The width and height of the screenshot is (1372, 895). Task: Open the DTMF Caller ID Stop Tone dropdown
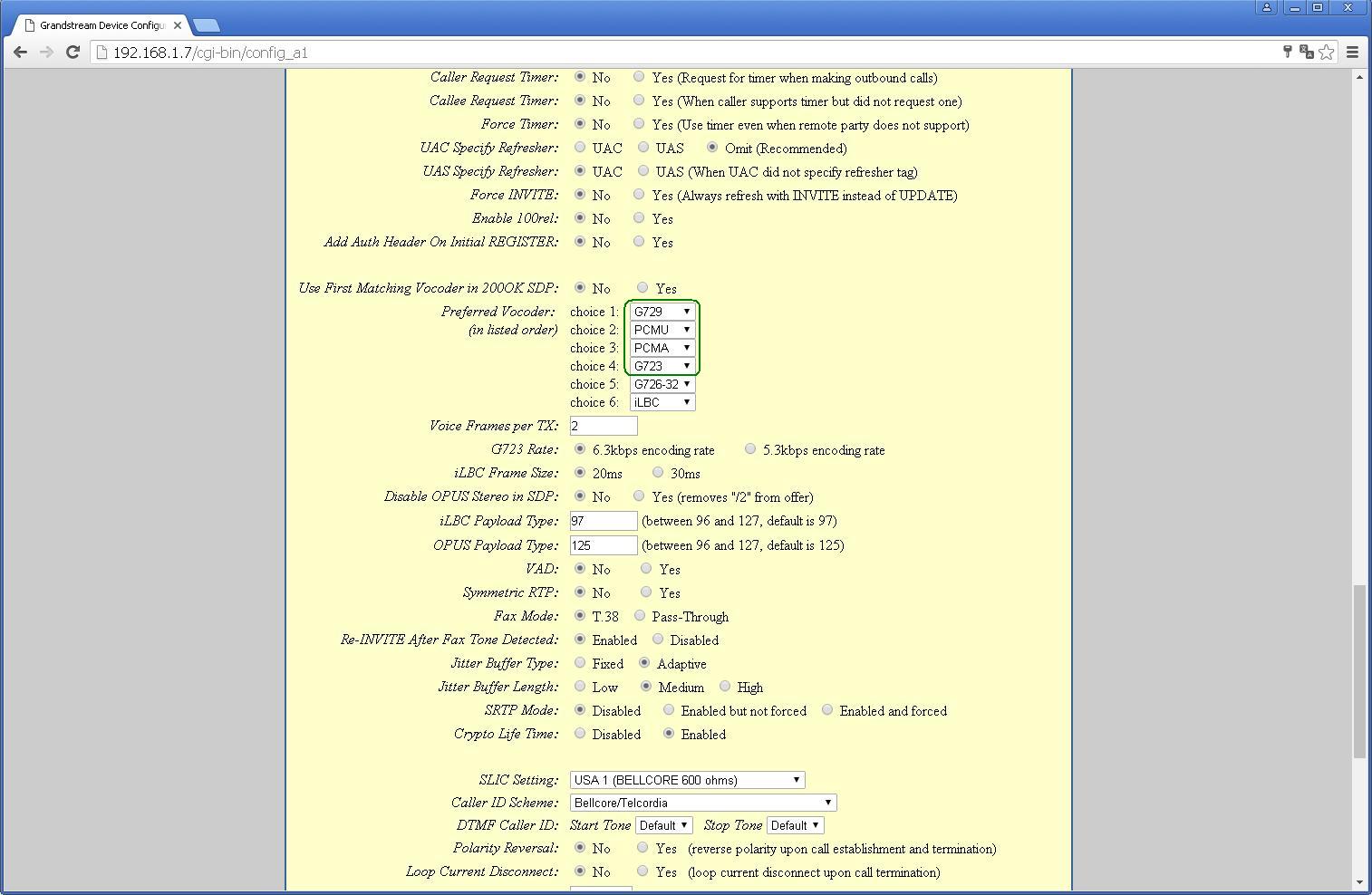point(795,825)
